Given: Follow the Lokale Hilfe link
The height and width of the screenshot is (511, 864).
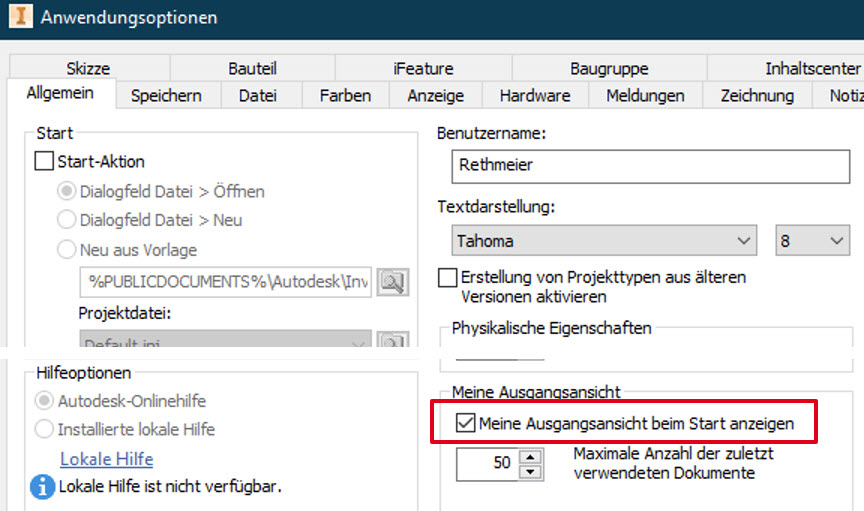Looking at the screenshot, I should click(107, 459).
